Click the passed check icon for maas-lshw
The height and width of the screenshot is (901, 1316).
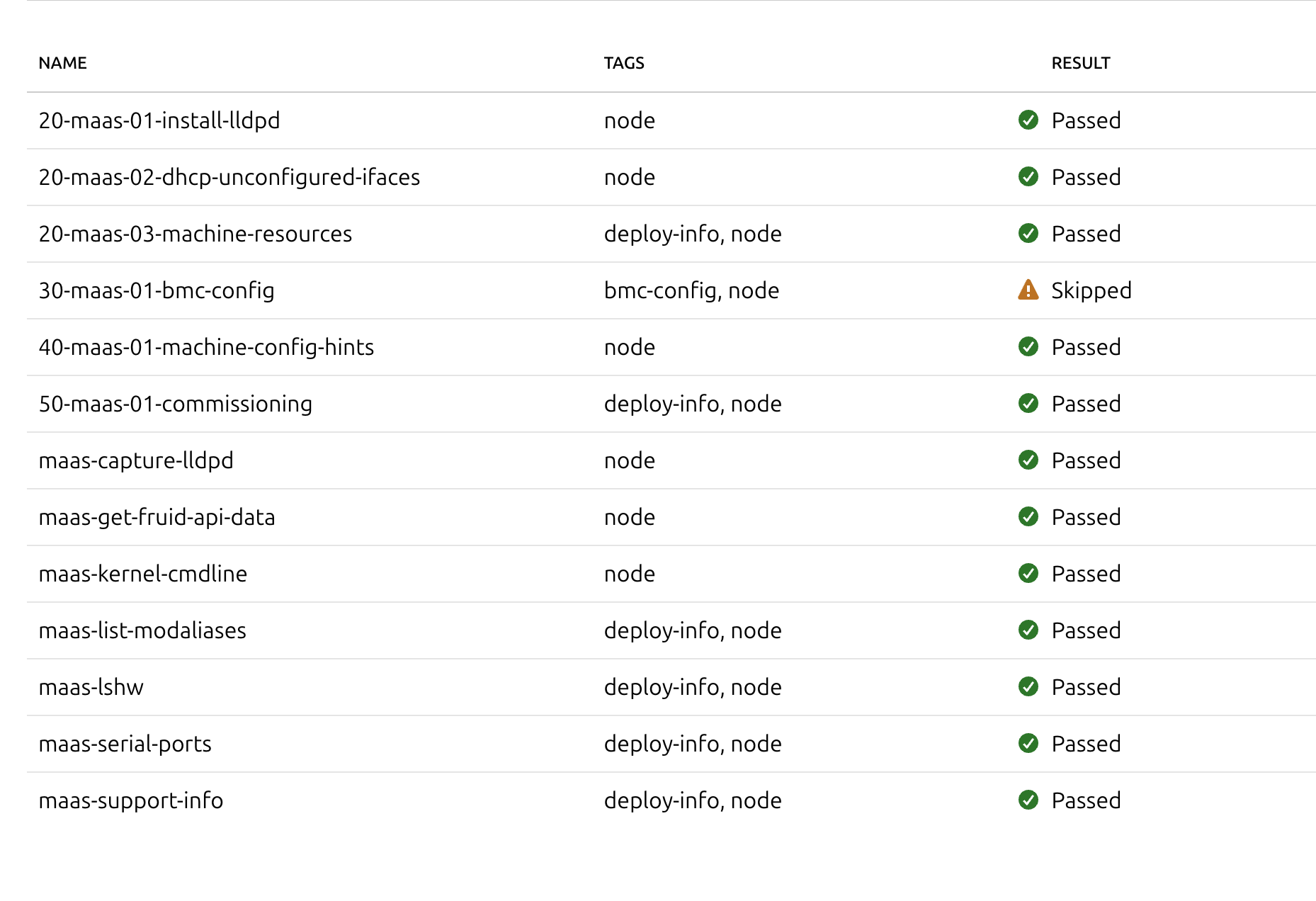(1028, 687)
